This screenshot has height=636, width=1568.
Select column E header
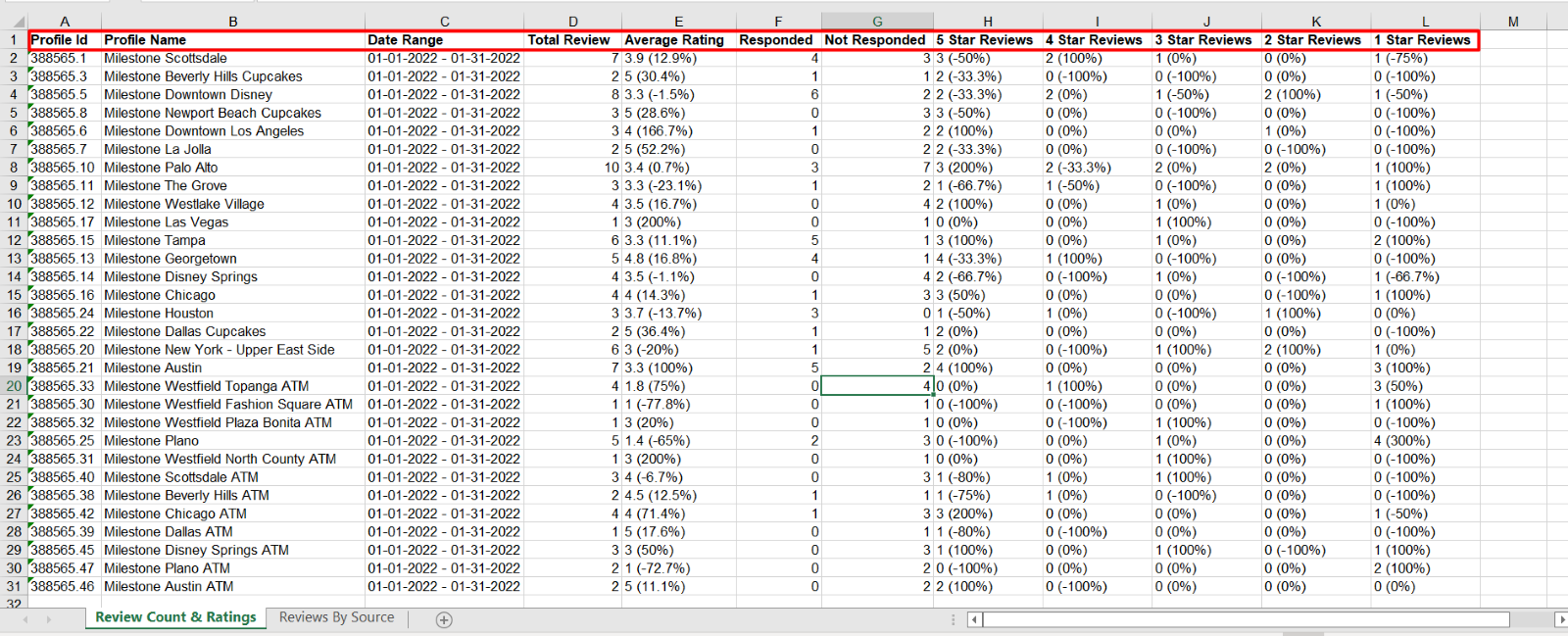(x=678, y=22)
